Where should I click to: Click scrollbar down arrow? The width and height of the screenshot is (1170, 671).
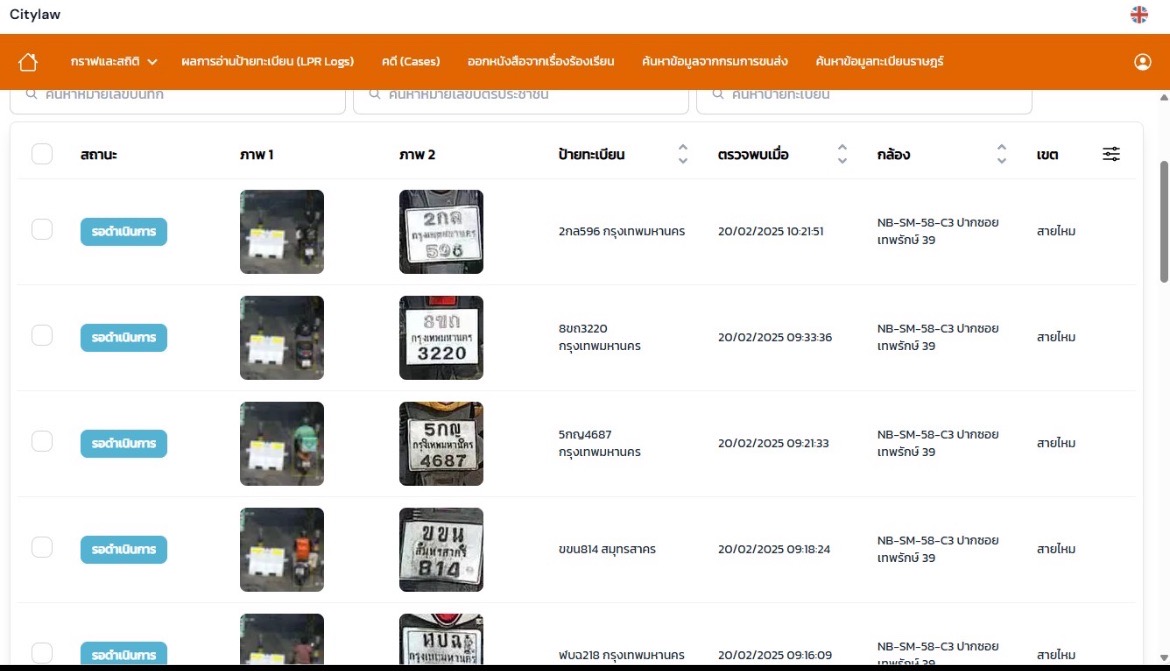coord(1163,658)
